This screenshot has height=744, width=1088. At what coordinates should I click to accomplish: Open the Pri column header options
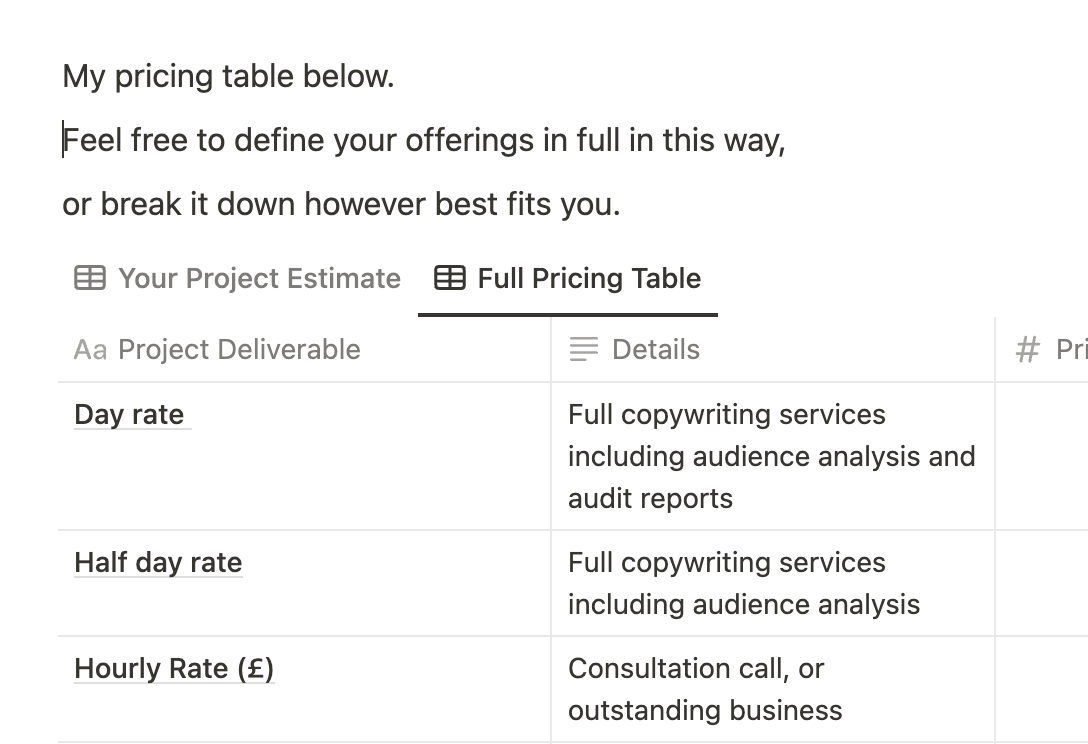[1042, 350]
